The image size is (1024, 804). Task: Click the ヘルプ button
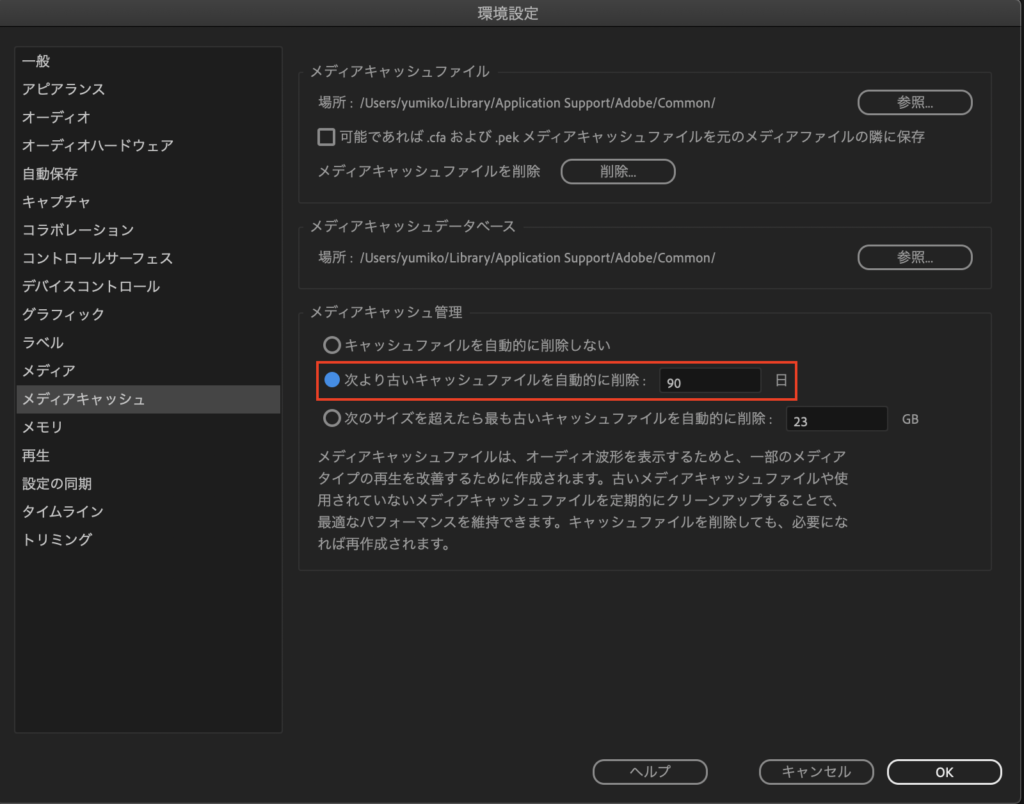[649, 771]
